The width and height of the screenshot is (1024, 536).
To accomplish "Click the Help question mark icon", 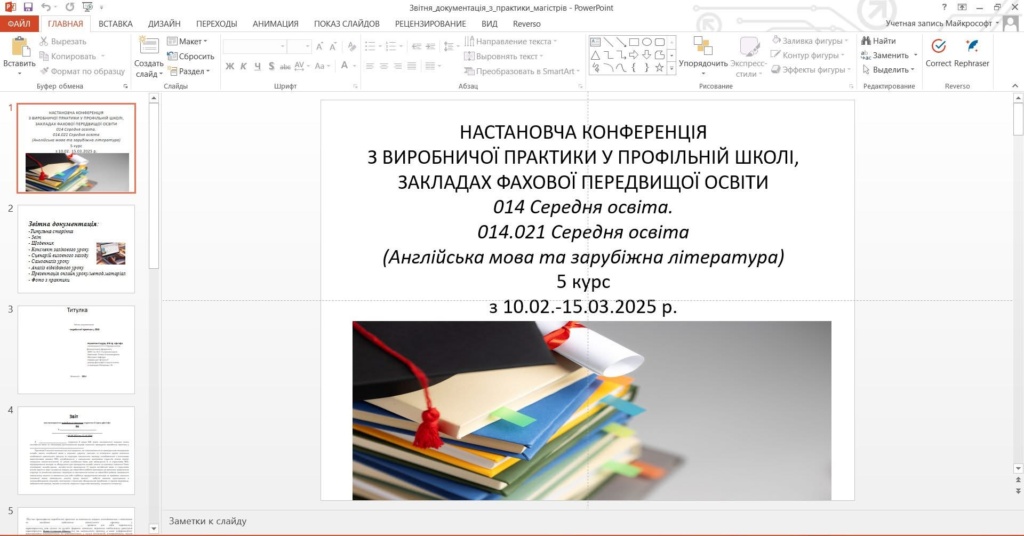I will click(x=944, y=7).
